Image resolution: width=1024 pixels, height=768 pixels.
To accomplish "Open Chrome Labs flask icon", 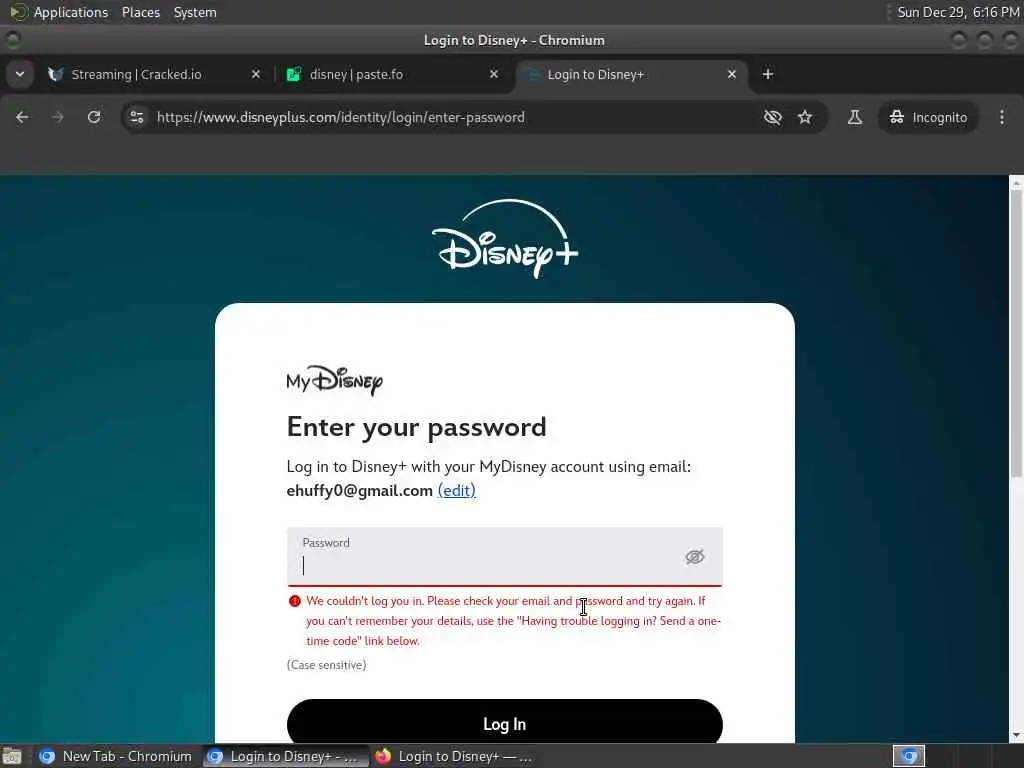I will coord(854,117).
